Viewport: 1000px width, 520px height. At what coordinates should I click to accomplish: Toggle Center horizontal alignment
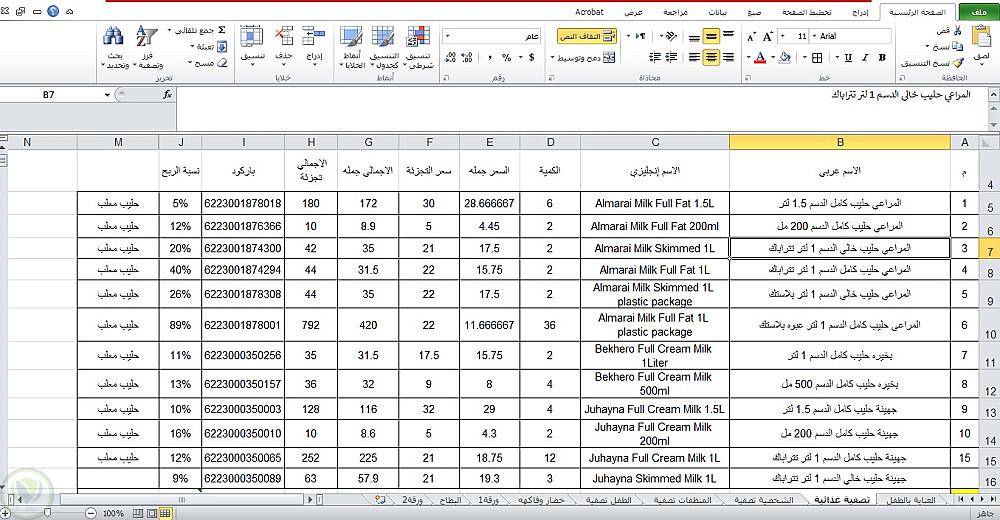pyautogui.click(x=710, y=57)
